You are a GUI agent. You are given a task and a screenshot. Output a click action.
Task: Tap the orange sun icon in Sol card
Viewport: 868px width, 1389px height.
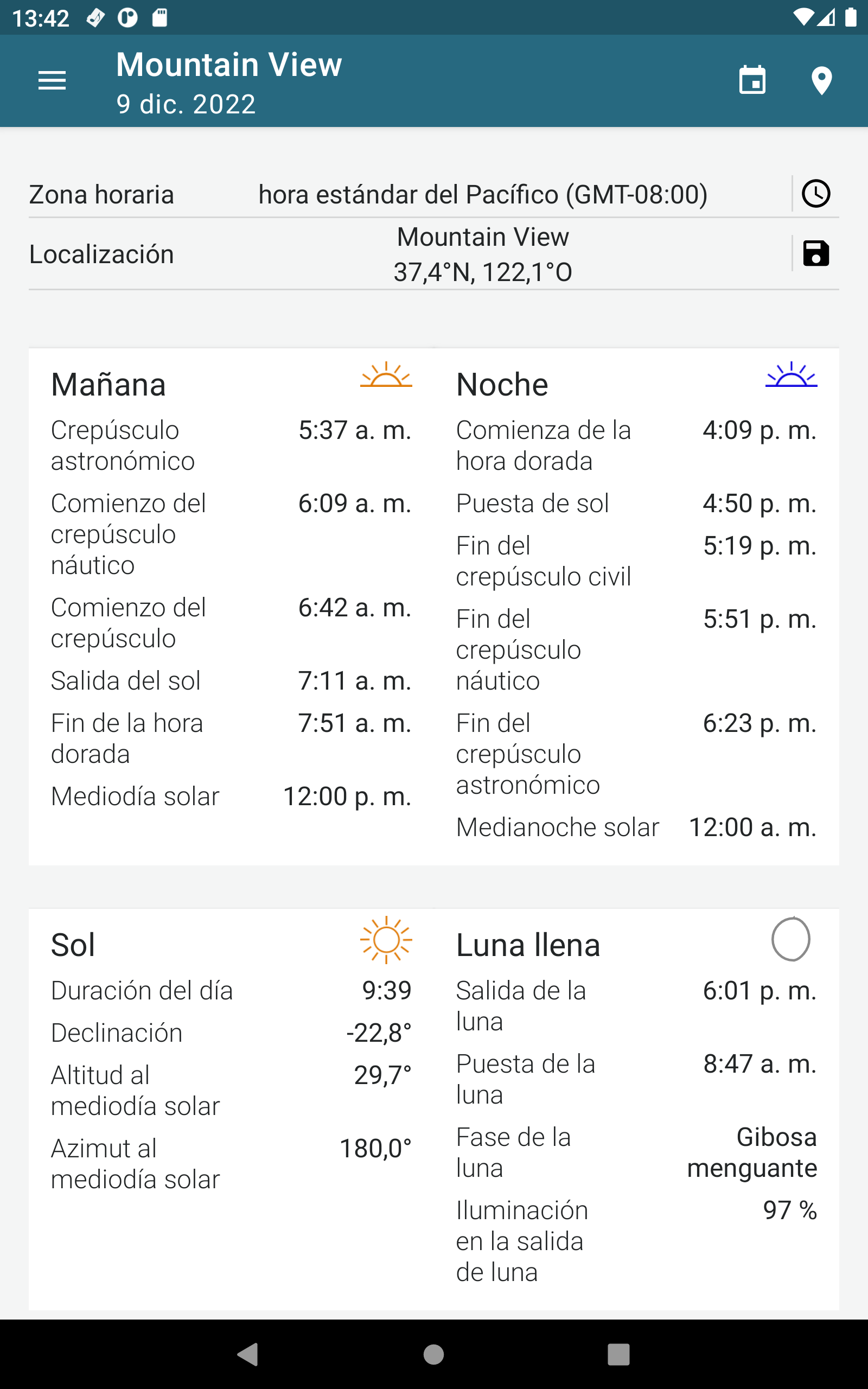(x=386, y=940)
